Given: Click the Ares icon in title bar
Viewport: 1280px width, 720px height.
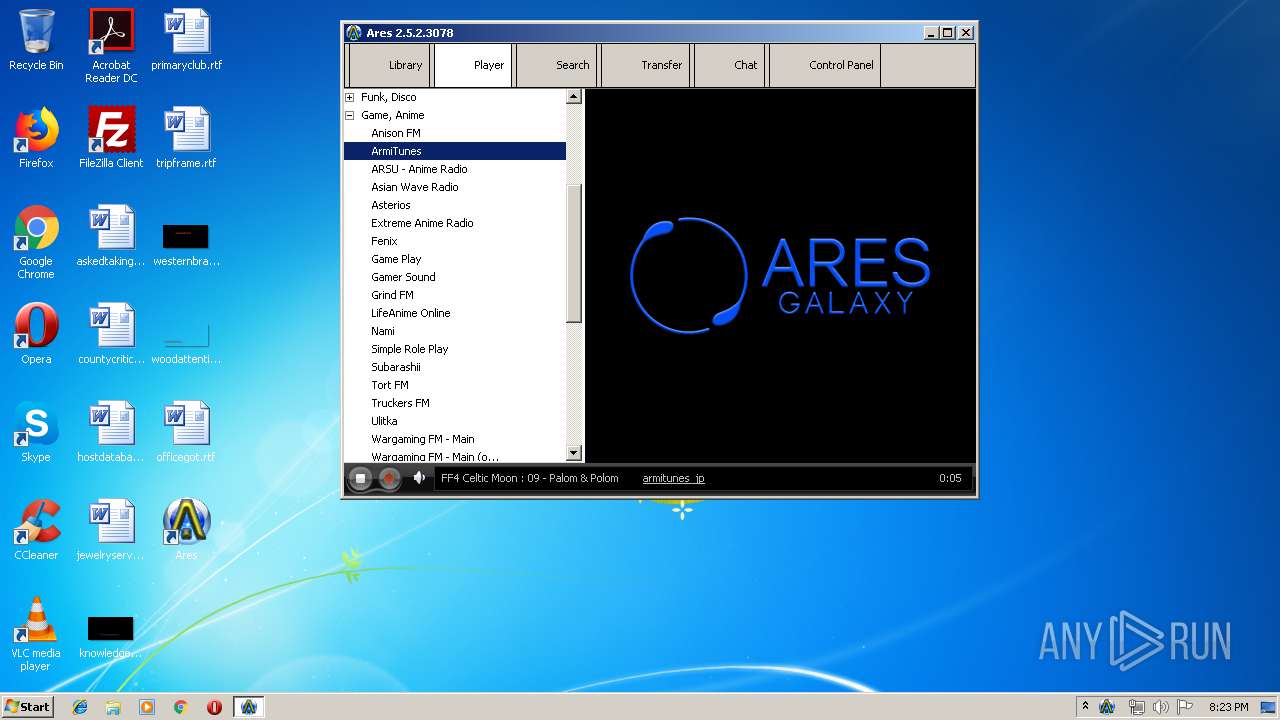Looking at the screenshot, I should coord(354,32).
